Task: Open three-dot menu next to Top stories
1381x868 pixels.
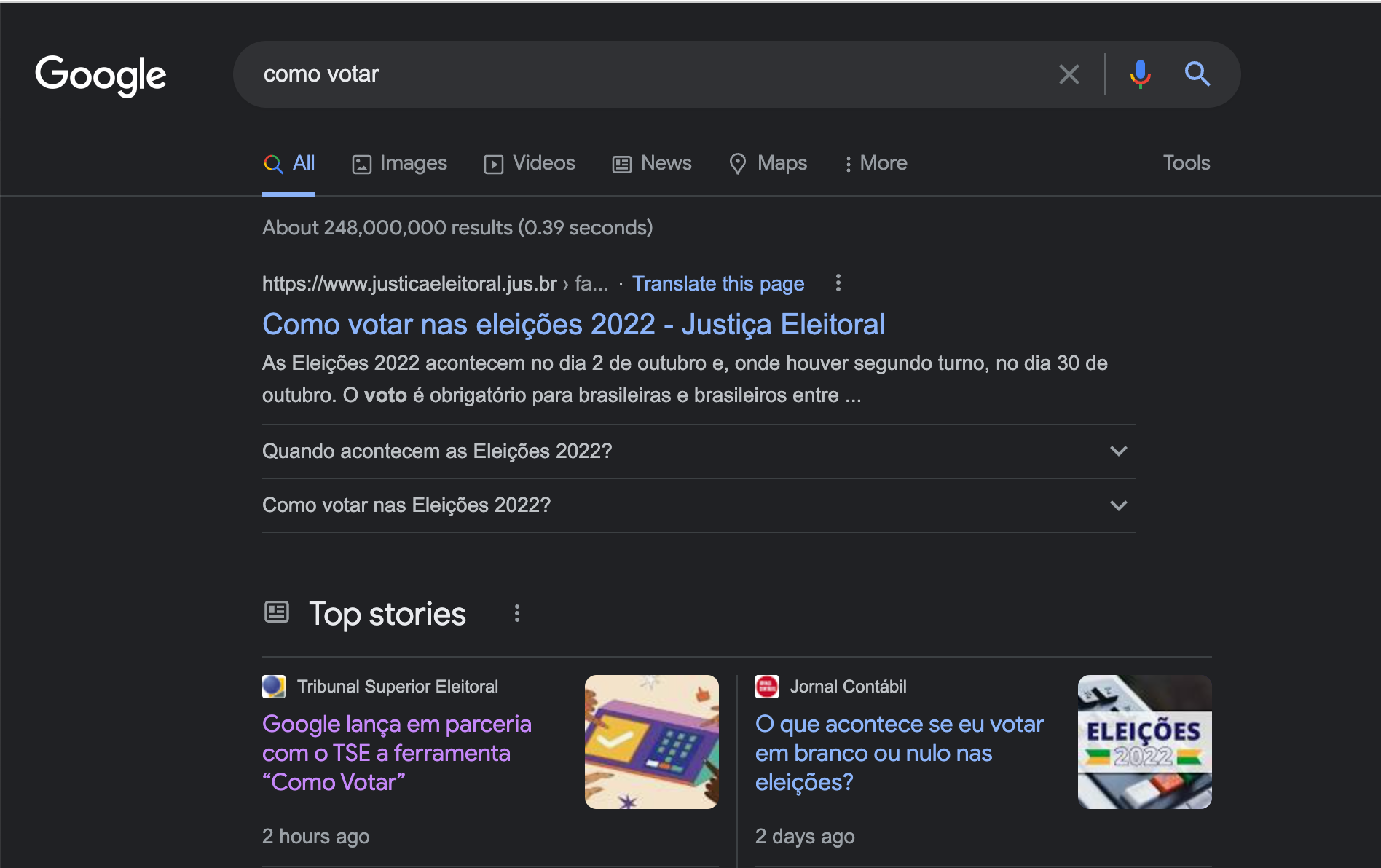Action: (517, 613)
